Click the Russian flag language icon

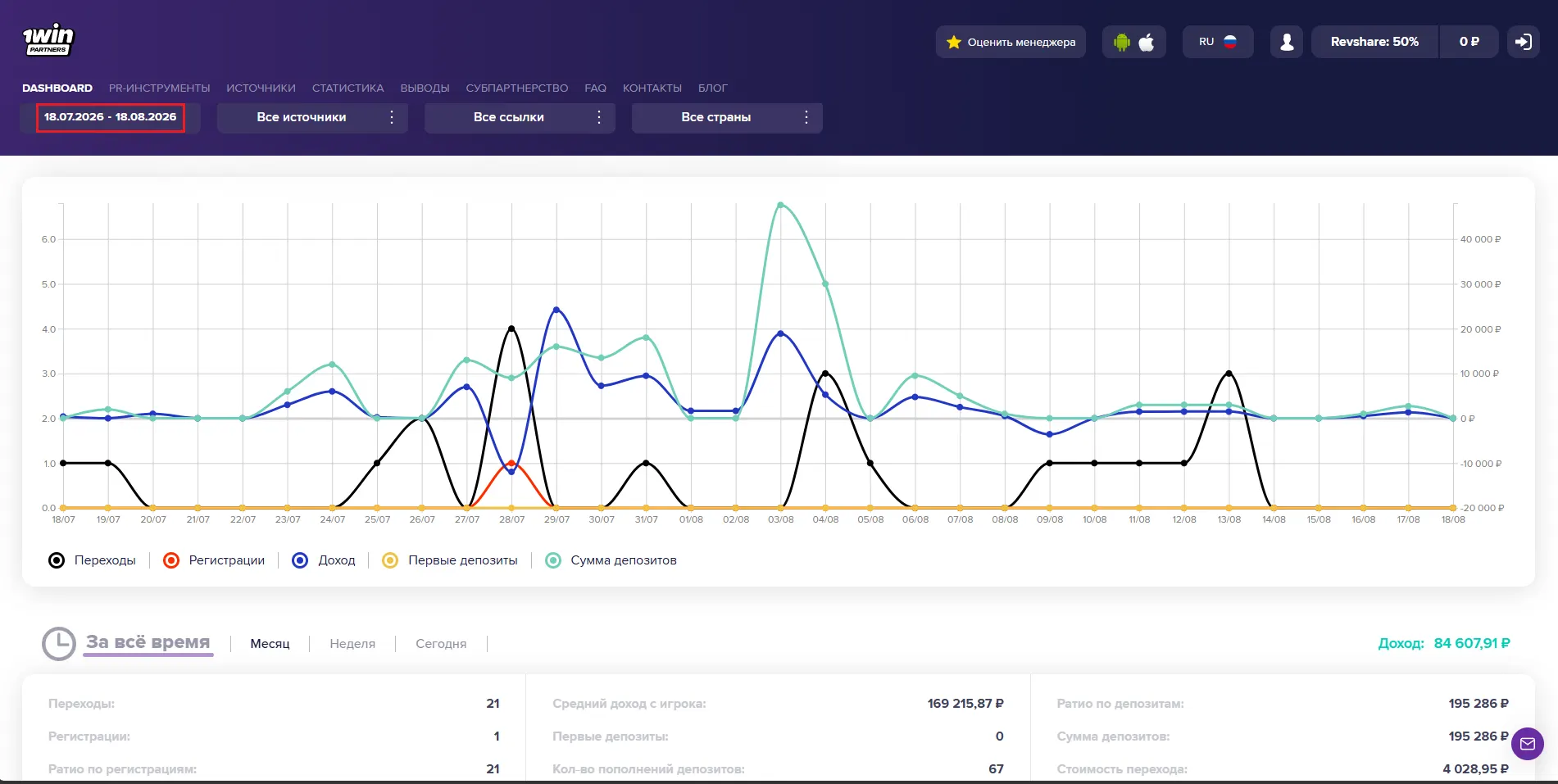tap(1230, 42)
